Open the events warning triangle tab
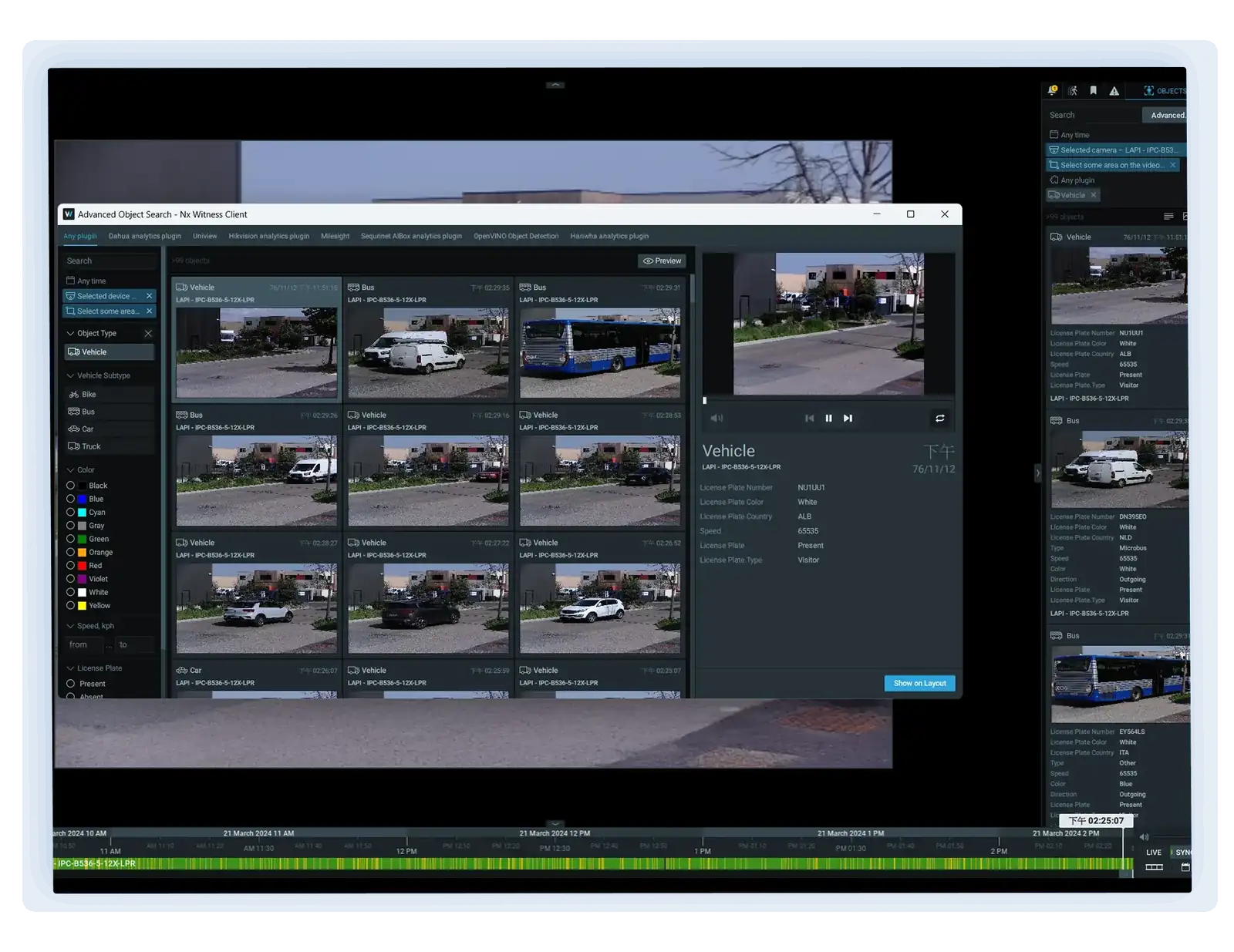 [1114, 90]
